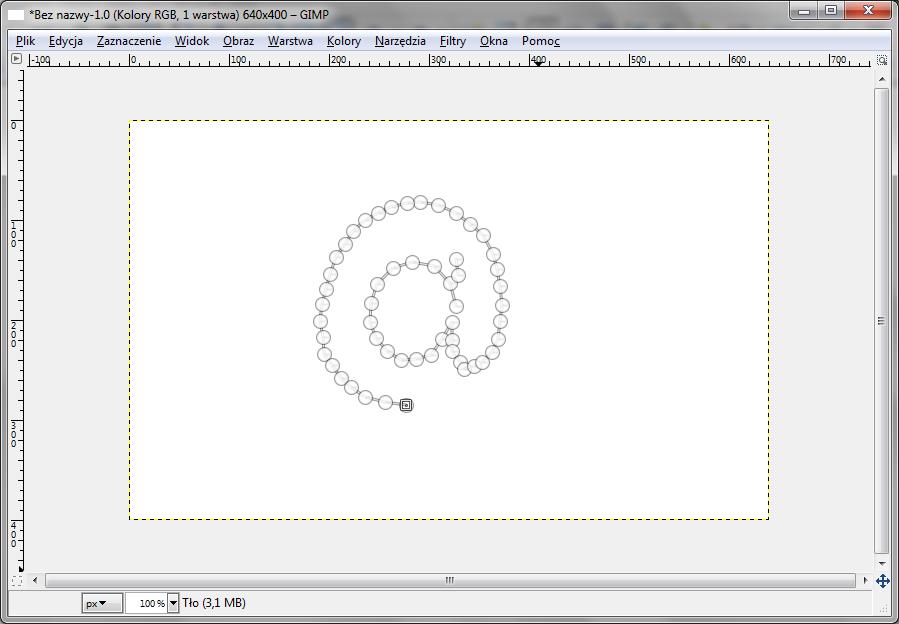Toggle Quick Mask icon at bottom left corner
This screenshot has height=624, width=899.
click(17, 580)
